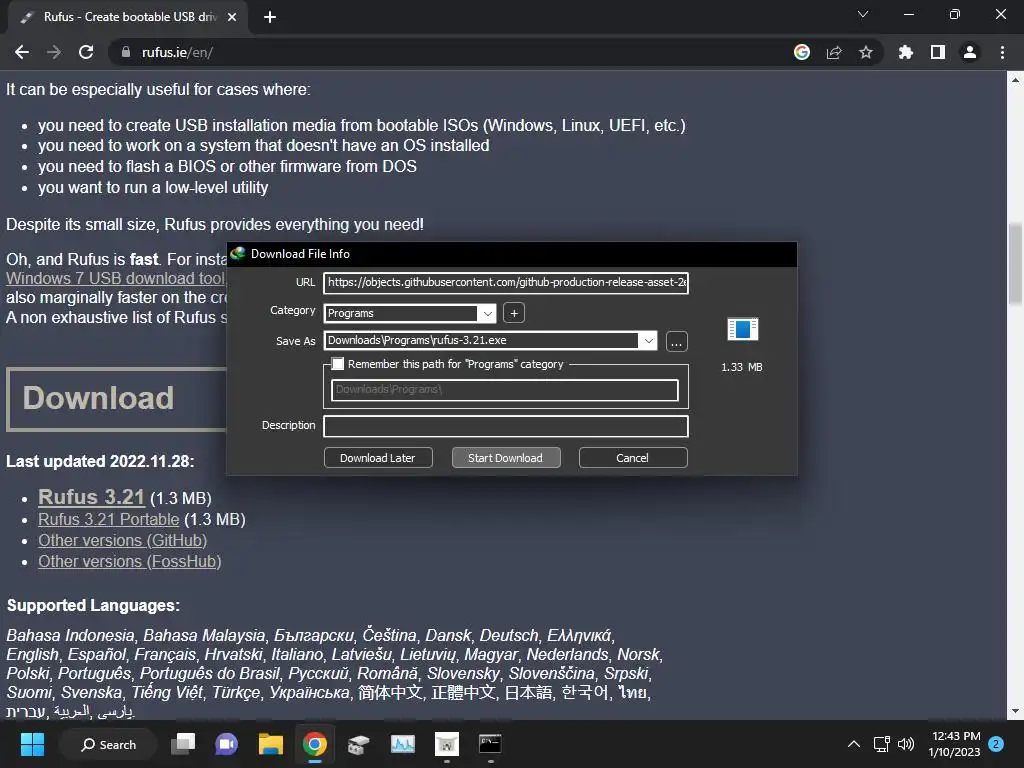This screenshot has width=1024, height=768.
Task: Open the Category dropdown Programs
Action: pyautogui.click(x=409, y=313)
